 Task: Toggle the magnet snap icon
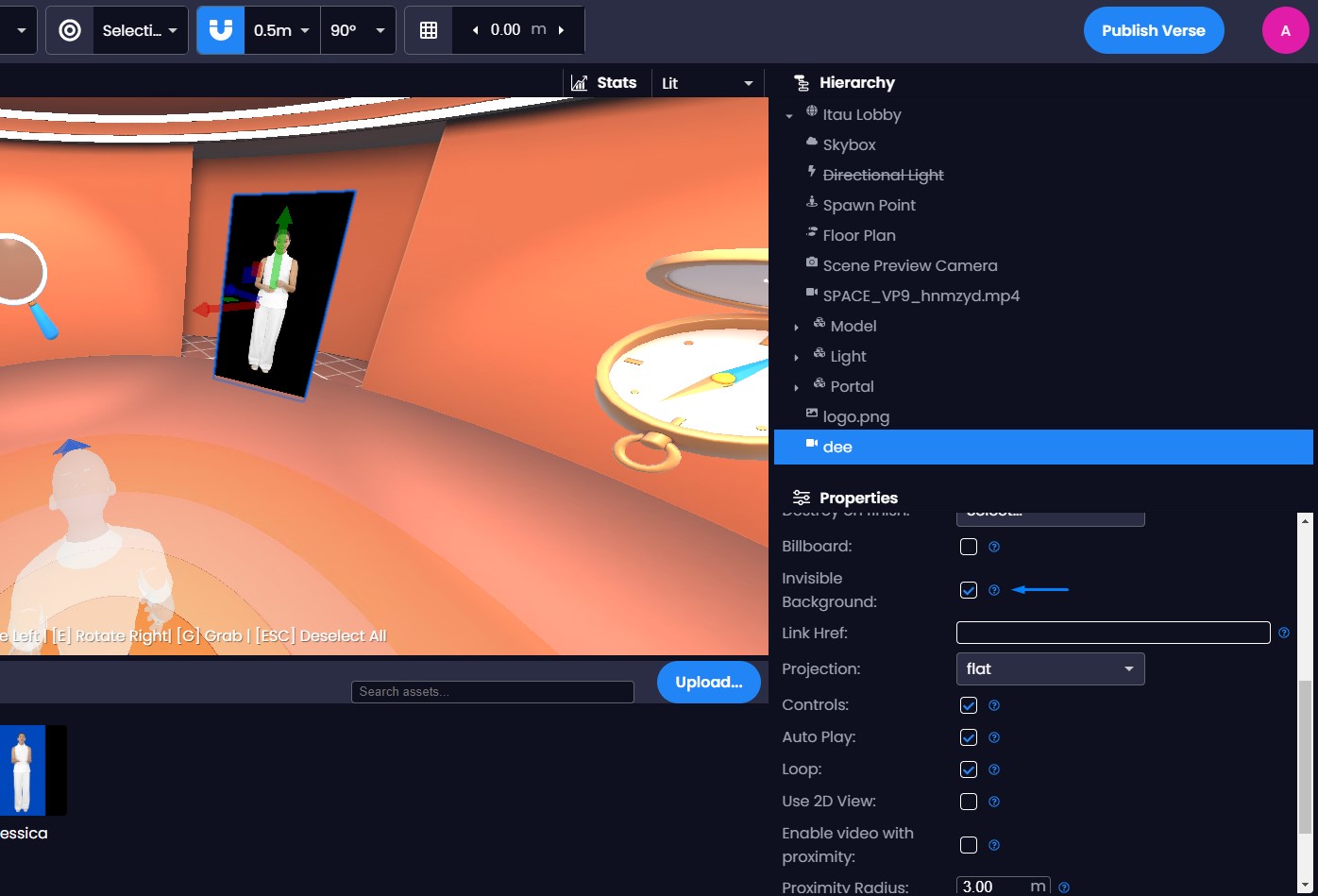(221, 30)
